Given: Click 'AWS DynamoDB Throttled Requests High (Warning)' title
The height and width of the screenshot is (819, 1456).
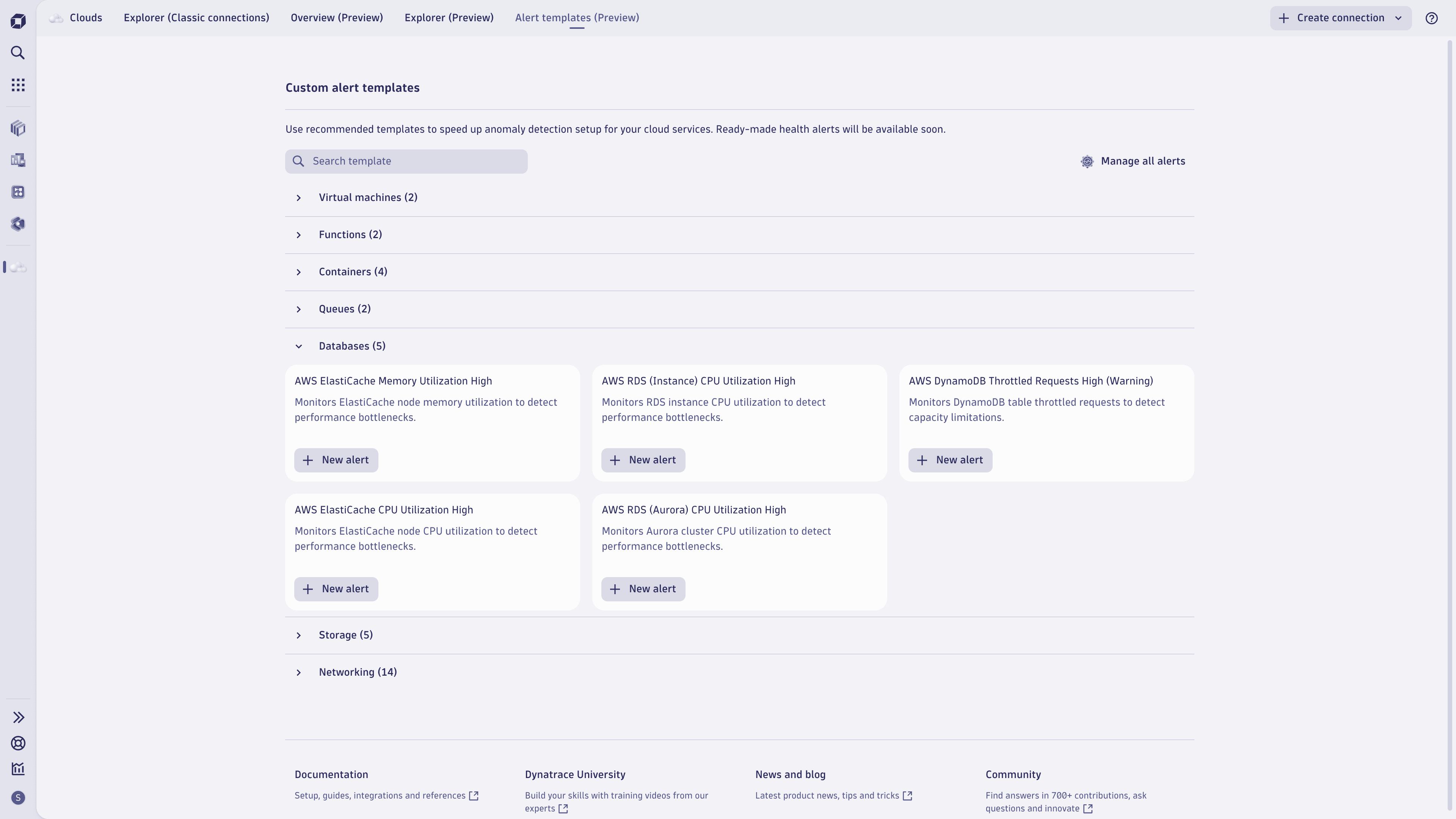Looking at the screenshot, I should [1031, 381].
